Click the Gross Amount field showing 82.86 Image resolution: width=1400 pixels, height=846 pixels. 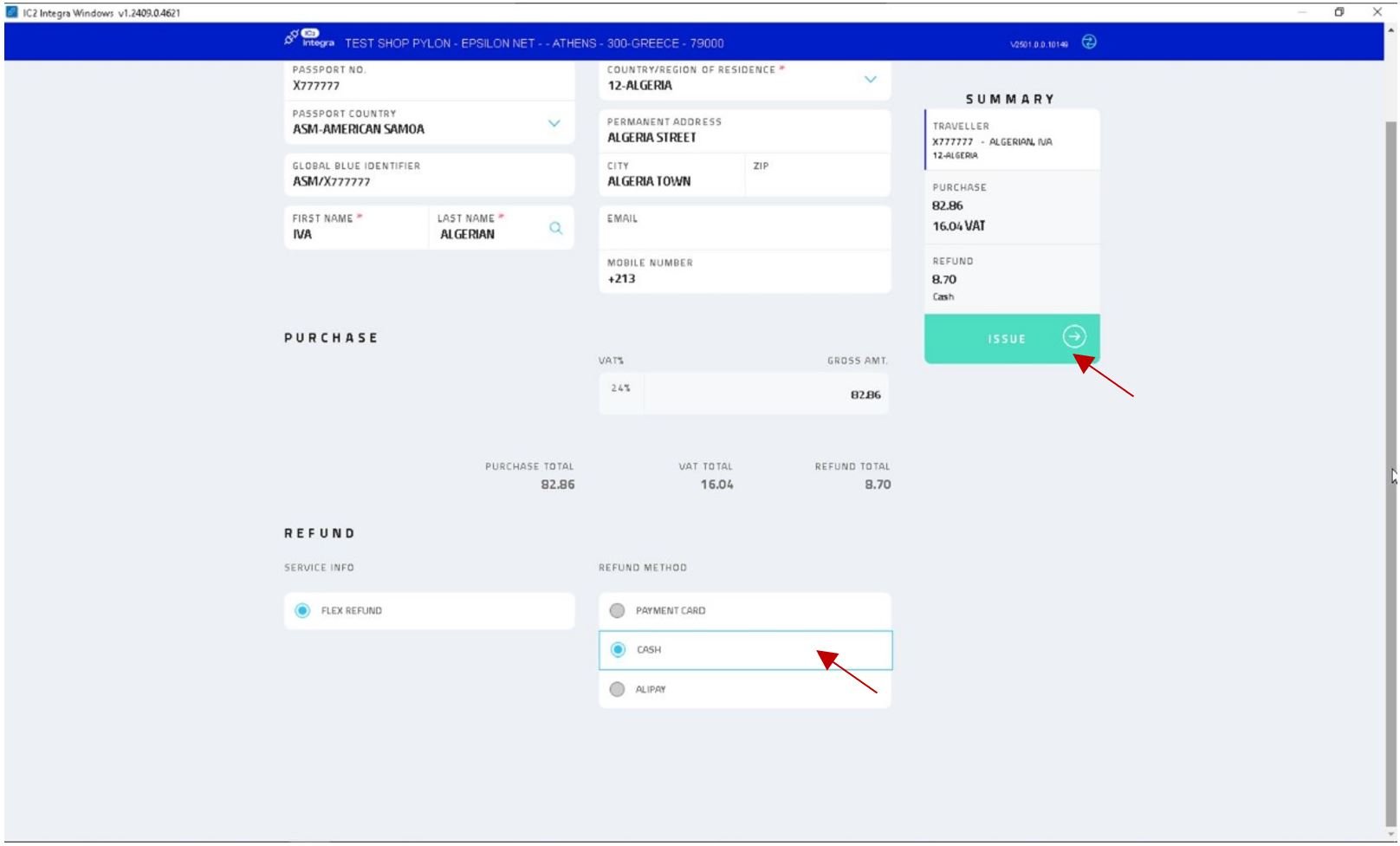[x=767, y=394]
